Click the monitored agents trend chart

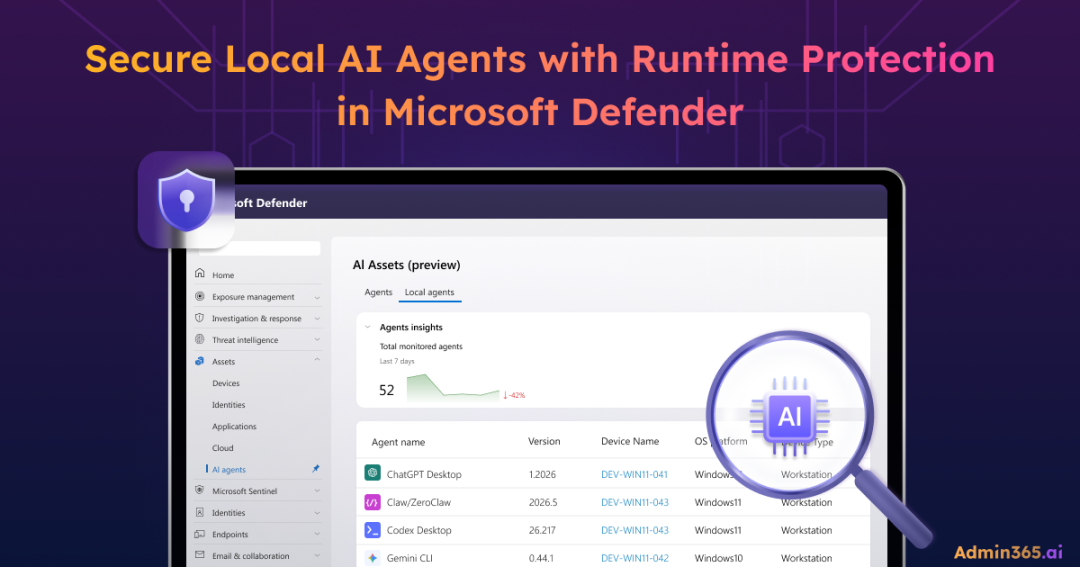click(453, 387)
